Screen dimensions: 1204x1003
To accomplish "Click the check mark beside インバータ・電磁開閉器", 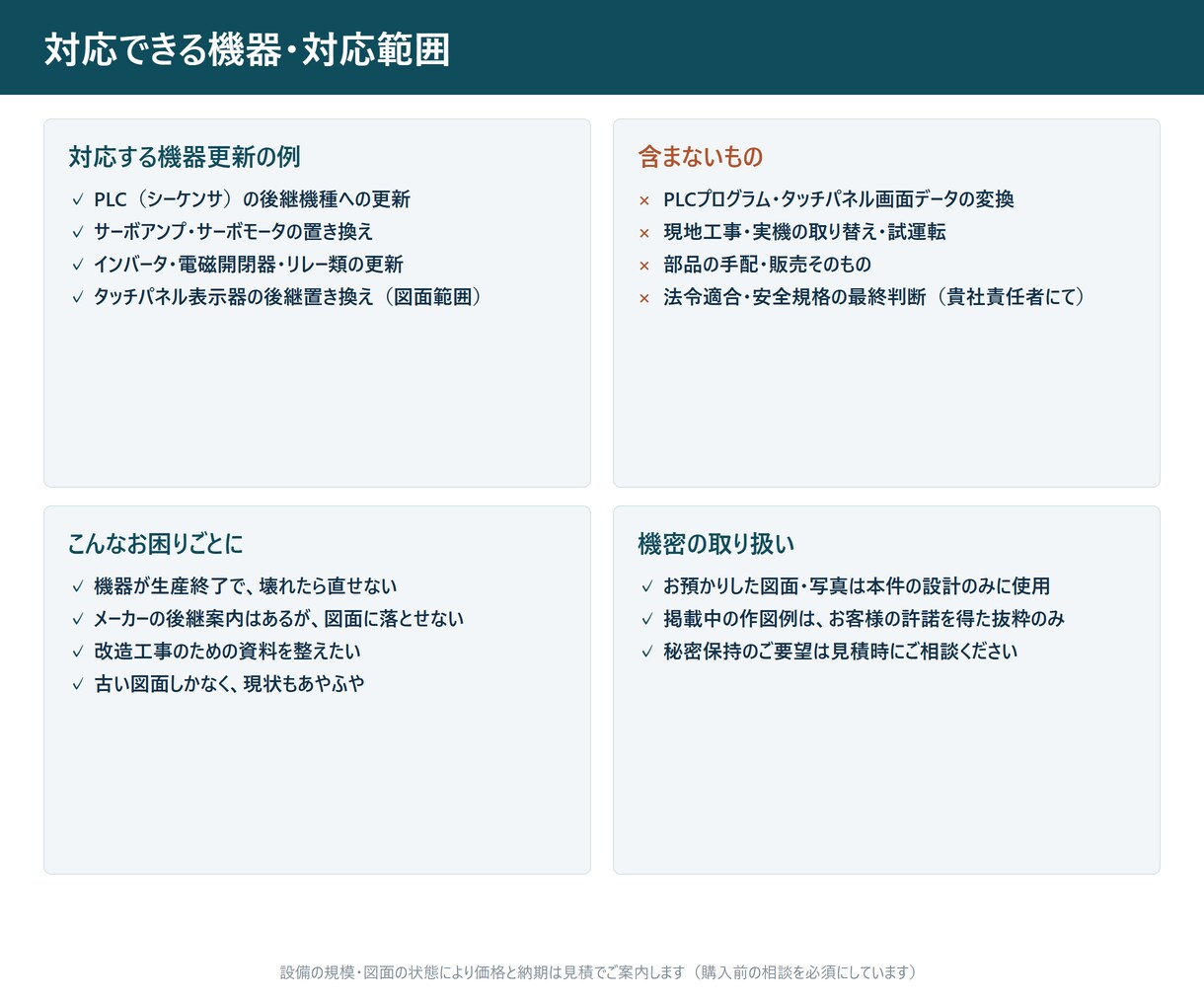I will (78, 265).
